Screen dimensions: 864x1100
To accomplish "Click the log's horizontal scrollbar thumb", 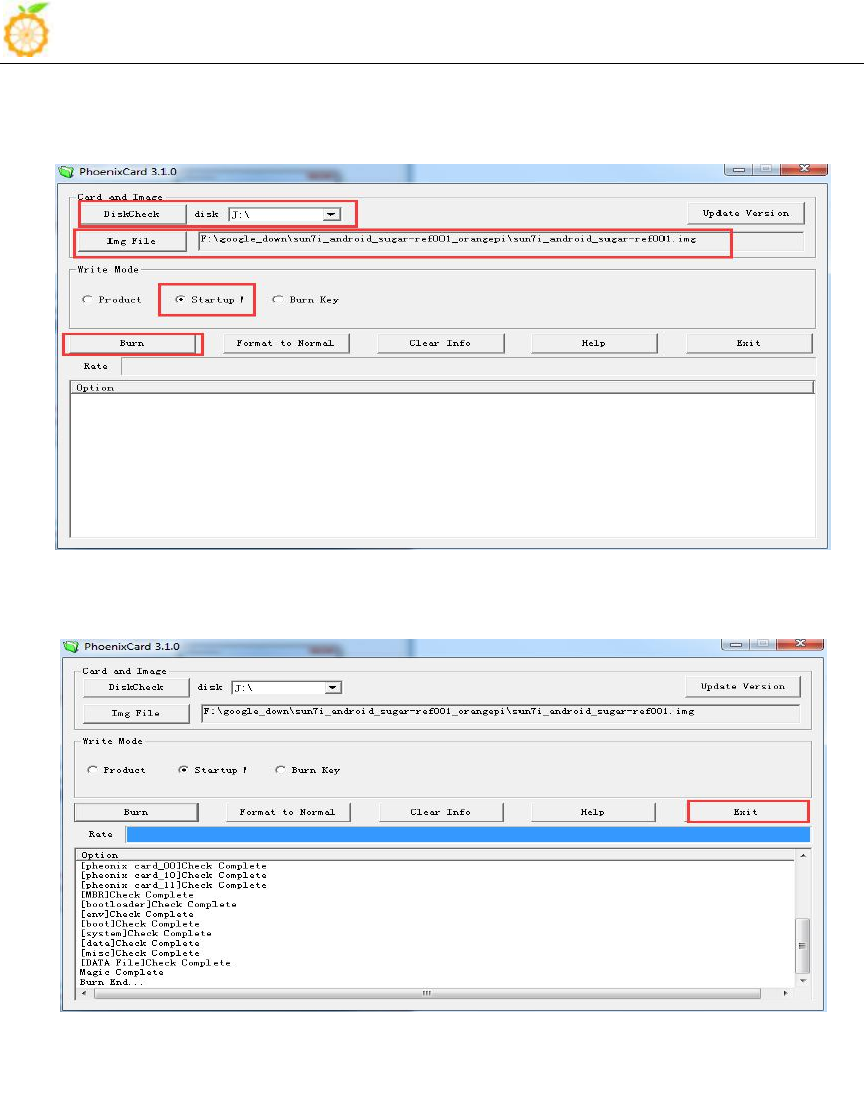I will [426, 993].
